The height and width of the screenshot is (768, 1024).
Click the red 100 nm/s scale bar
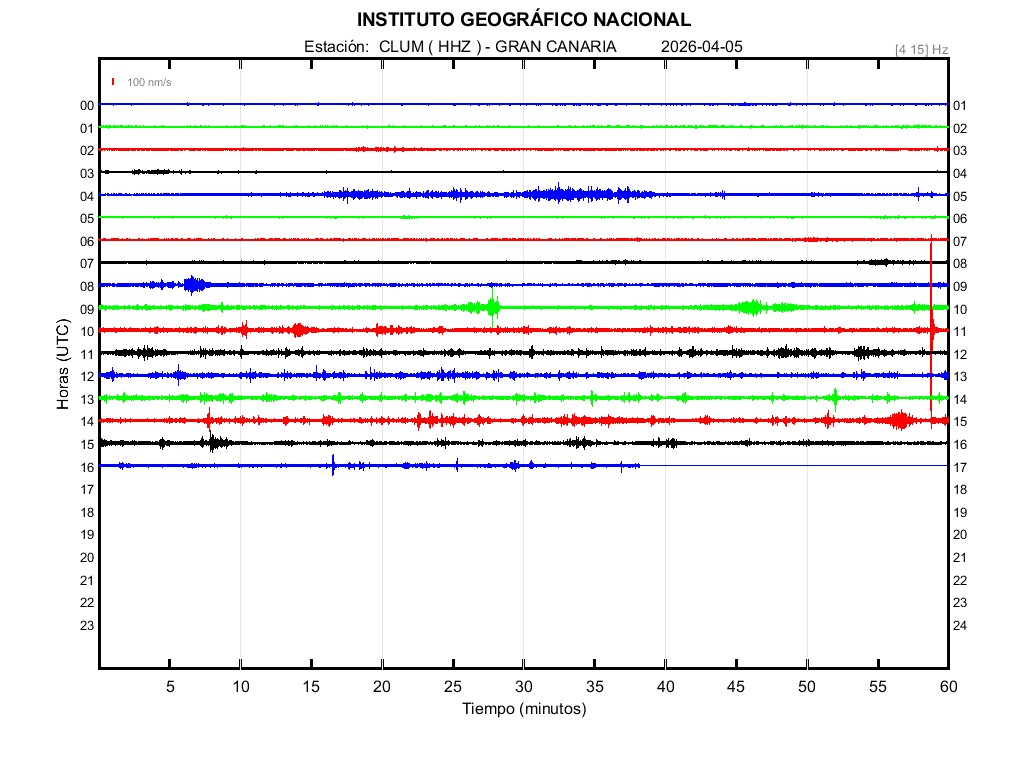[x=114, y=82]
